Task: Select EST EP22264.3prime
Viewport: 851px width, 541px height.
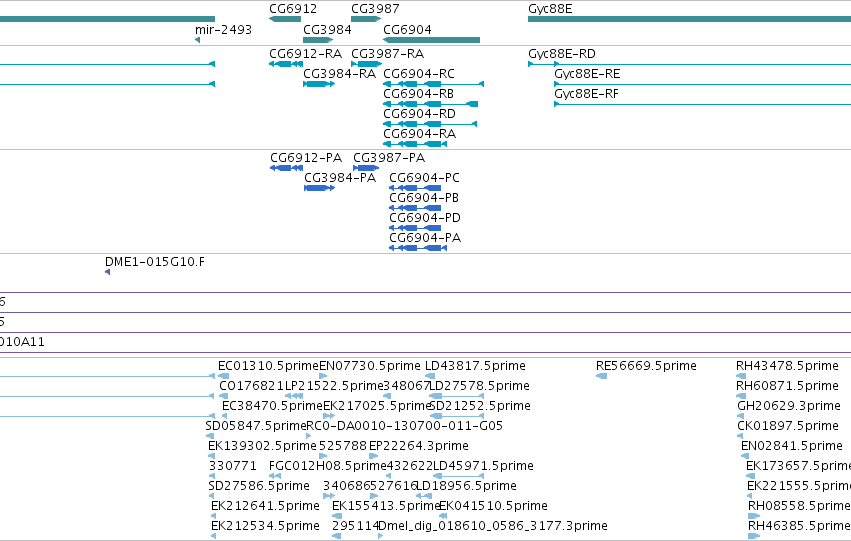Action: 419,447
